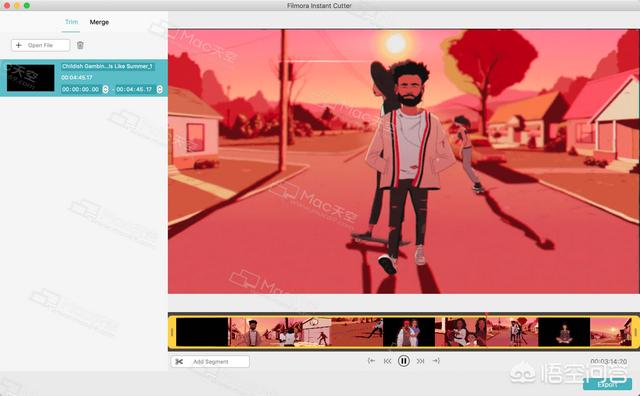Click the Open File button
The width and height of the screenshot is (640, 396).
point(40,45)
